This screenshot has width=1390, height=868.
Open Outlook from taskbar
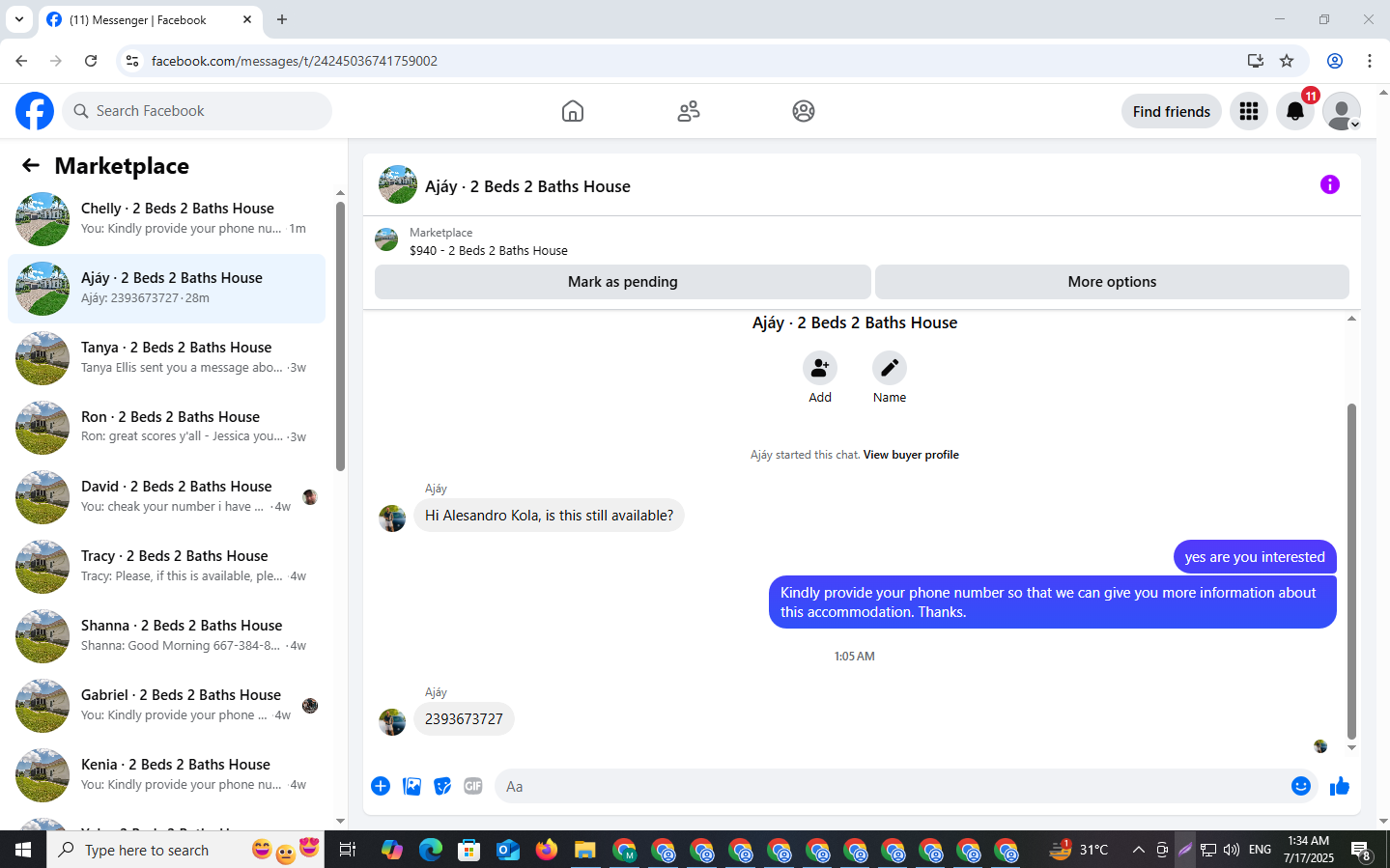508,850
